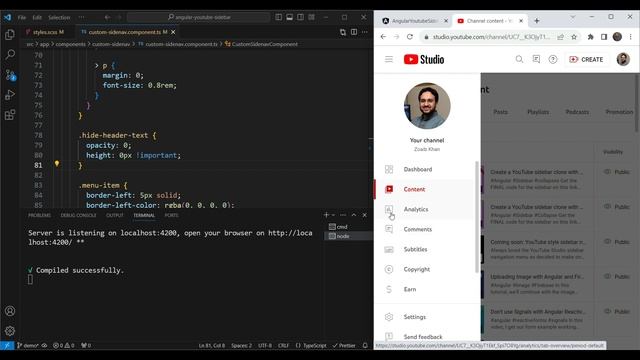Click the lightbulb code action on line 81
Viewport: 640px width, 360px height.
(57, 164)
